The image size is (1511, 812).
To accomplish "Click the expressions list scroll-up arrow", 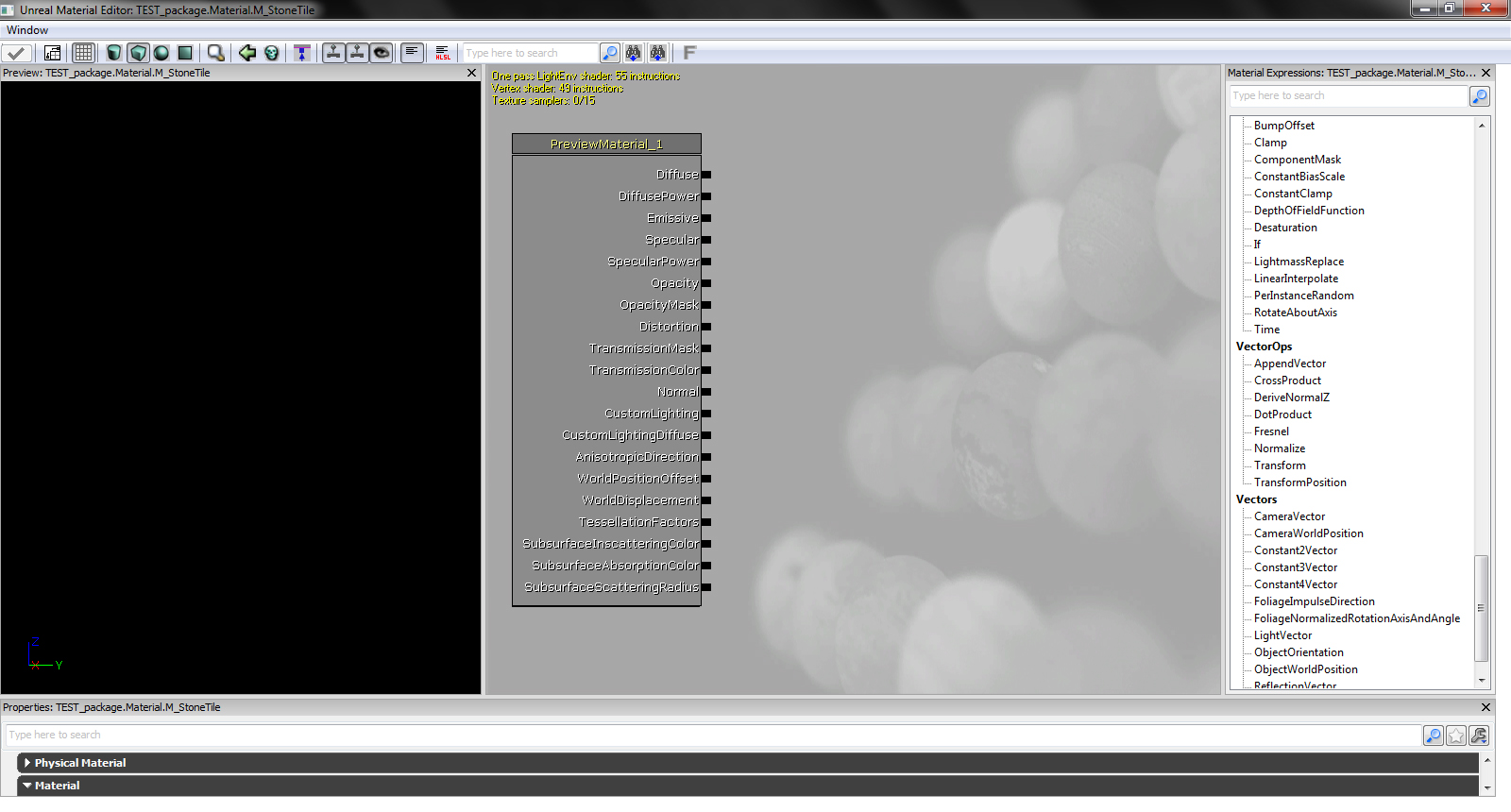I will pos(1482,126).
